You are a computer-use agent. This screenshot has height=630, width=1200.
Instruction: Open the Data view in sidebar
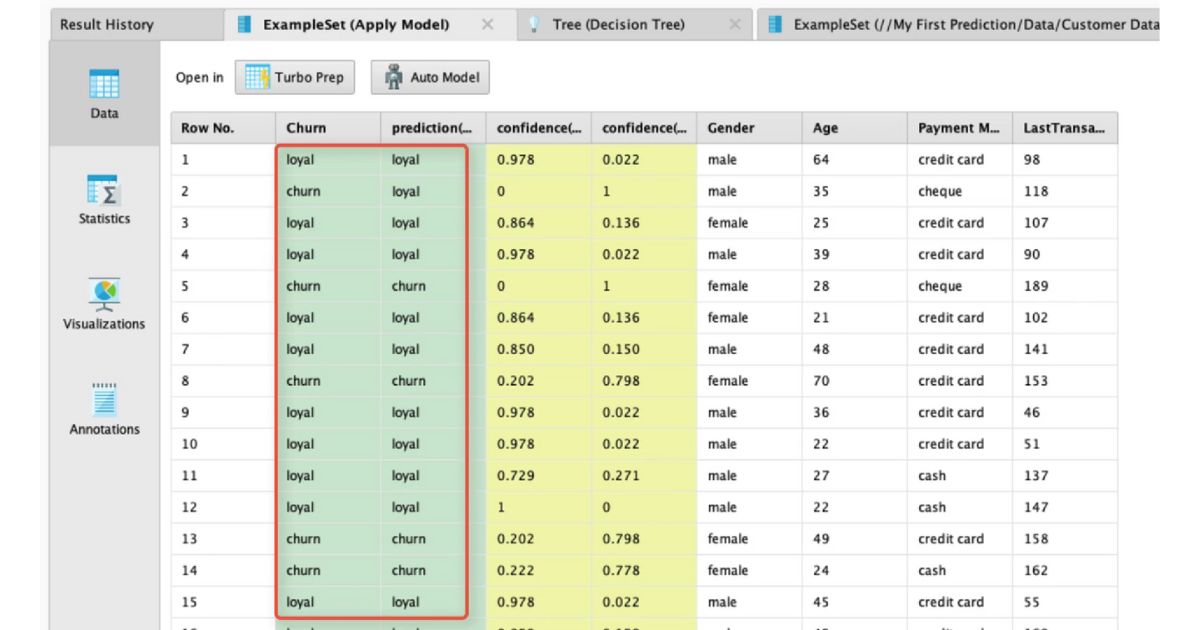tap(103, 93)
